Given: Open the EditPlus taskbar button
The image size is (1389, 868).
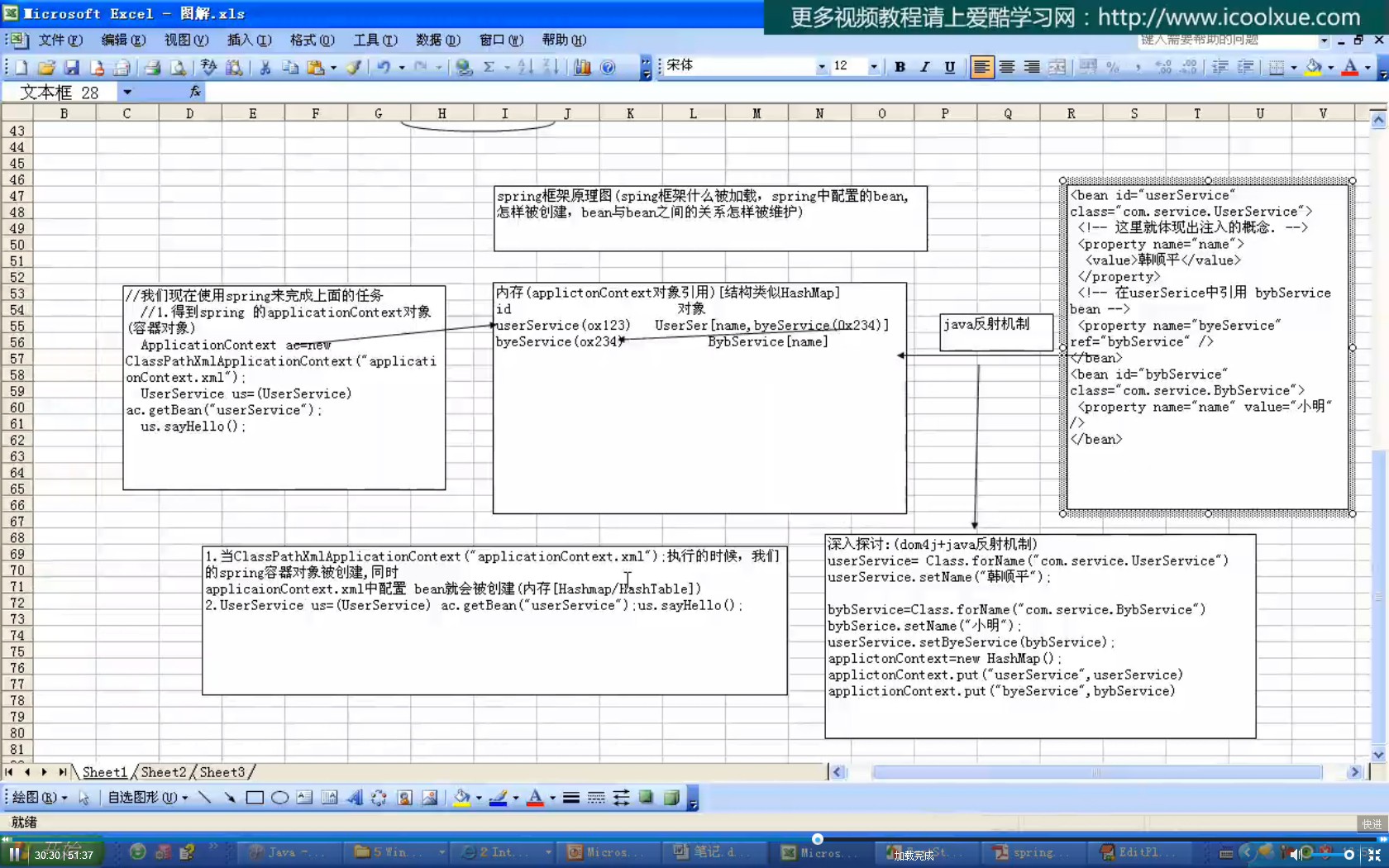Looking at the screenshot, I should (1141, 852).
